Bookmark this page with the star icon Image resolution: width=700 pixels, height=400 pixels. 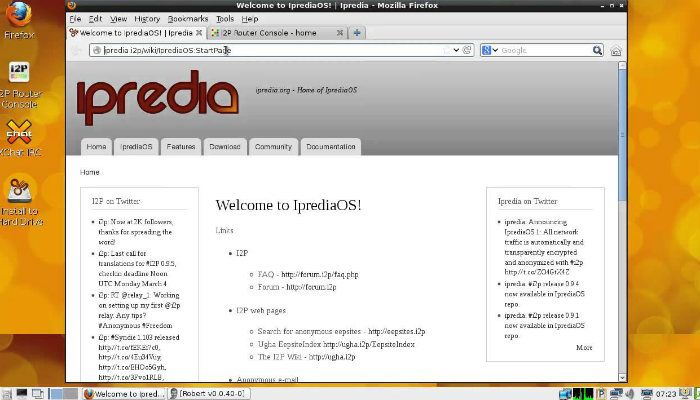tap(447, 50)
